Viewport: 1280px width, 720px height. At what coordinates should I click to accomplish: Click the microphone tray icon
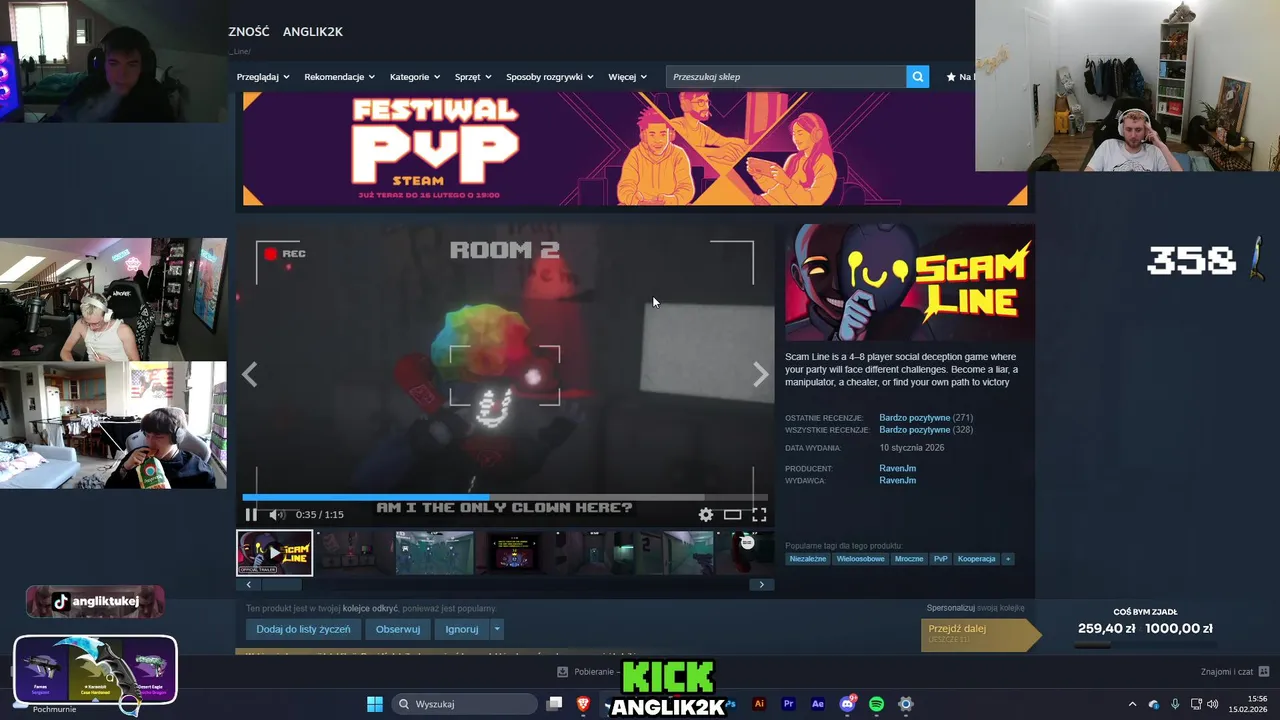point(1175,704)
